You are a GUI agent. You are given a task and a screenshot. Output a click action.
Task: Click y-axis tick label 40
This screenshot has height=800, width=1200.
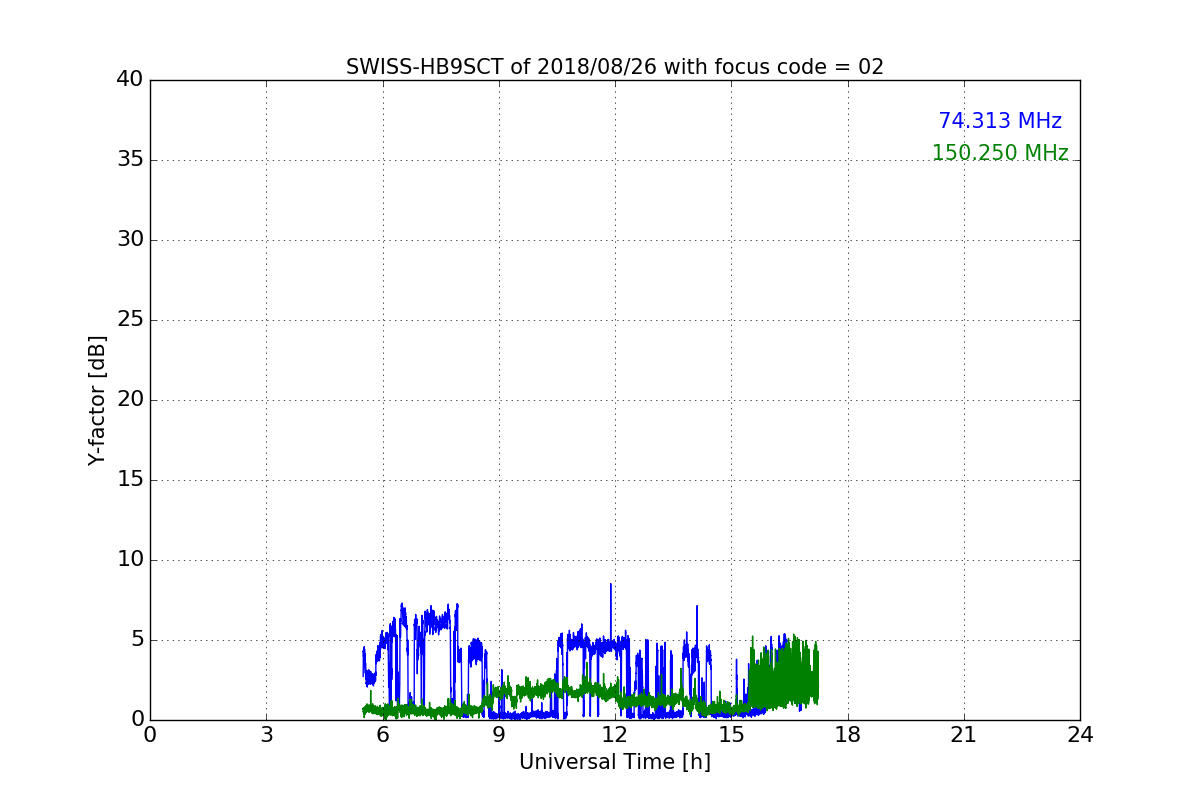[x=130, y=80]
